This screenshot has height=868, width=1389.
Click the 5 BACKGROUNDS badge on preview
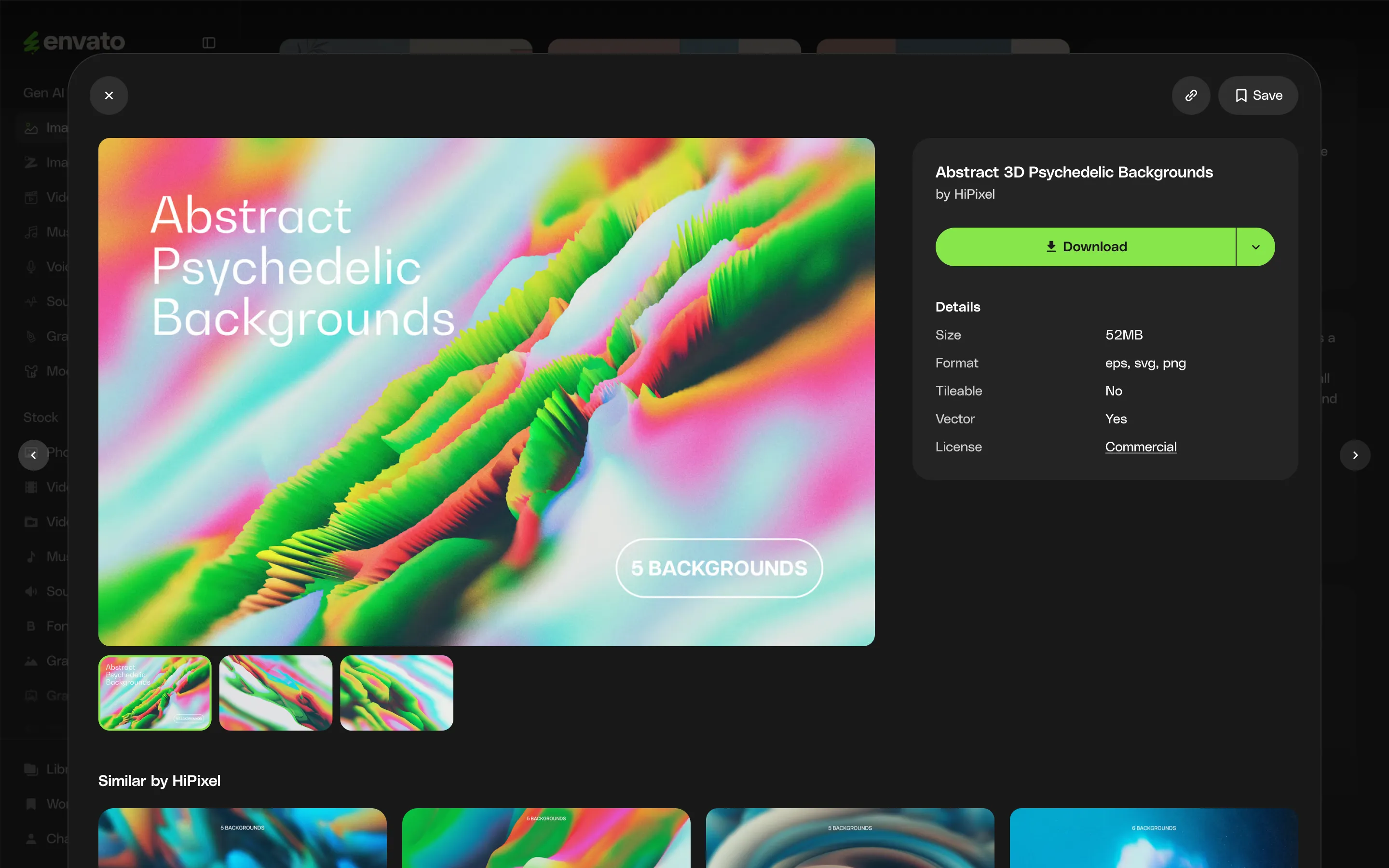click(719, 569)
